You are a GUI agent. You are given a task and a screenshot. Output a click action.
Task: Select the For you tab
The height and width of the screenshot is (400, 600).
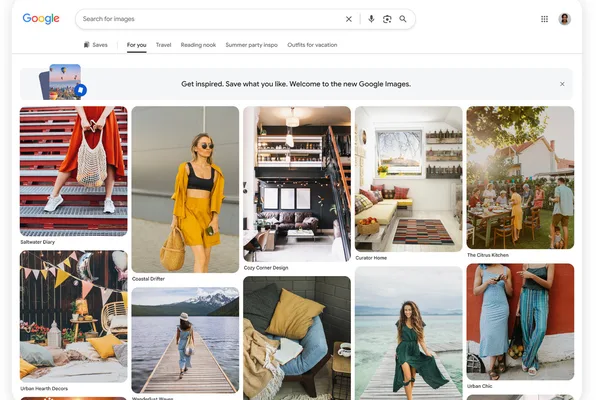point(137,45)
